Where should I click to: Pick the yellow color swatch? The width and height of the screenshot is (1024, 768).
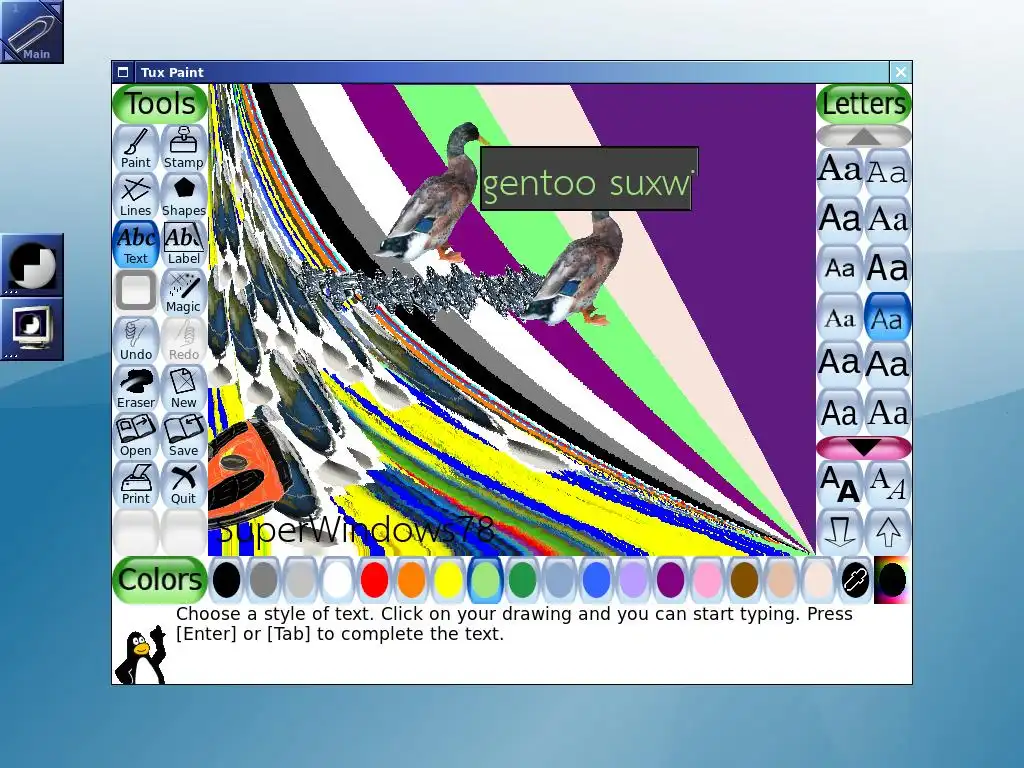click(449, 580)
